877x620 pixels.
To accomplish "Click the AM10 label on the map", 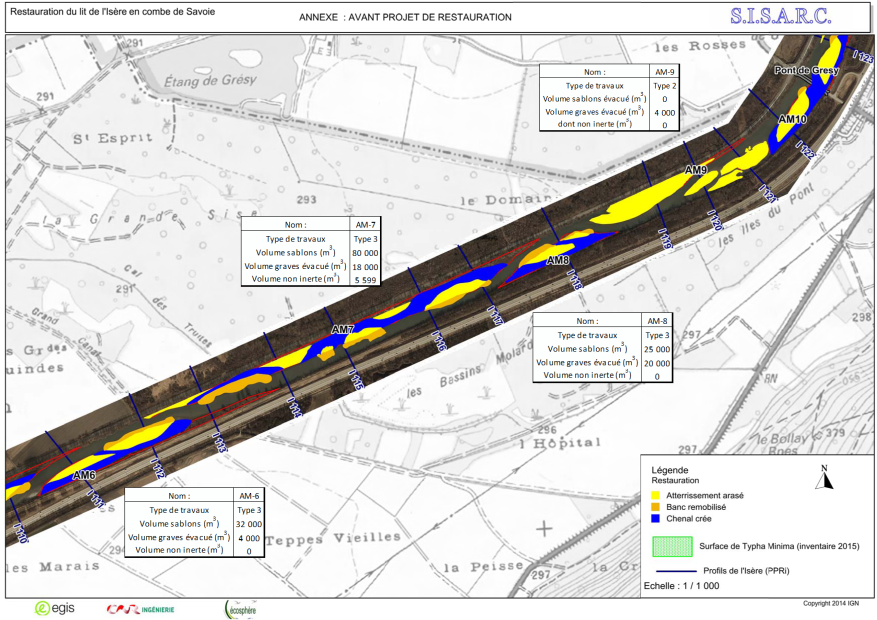I will click(x=791, y=119).
